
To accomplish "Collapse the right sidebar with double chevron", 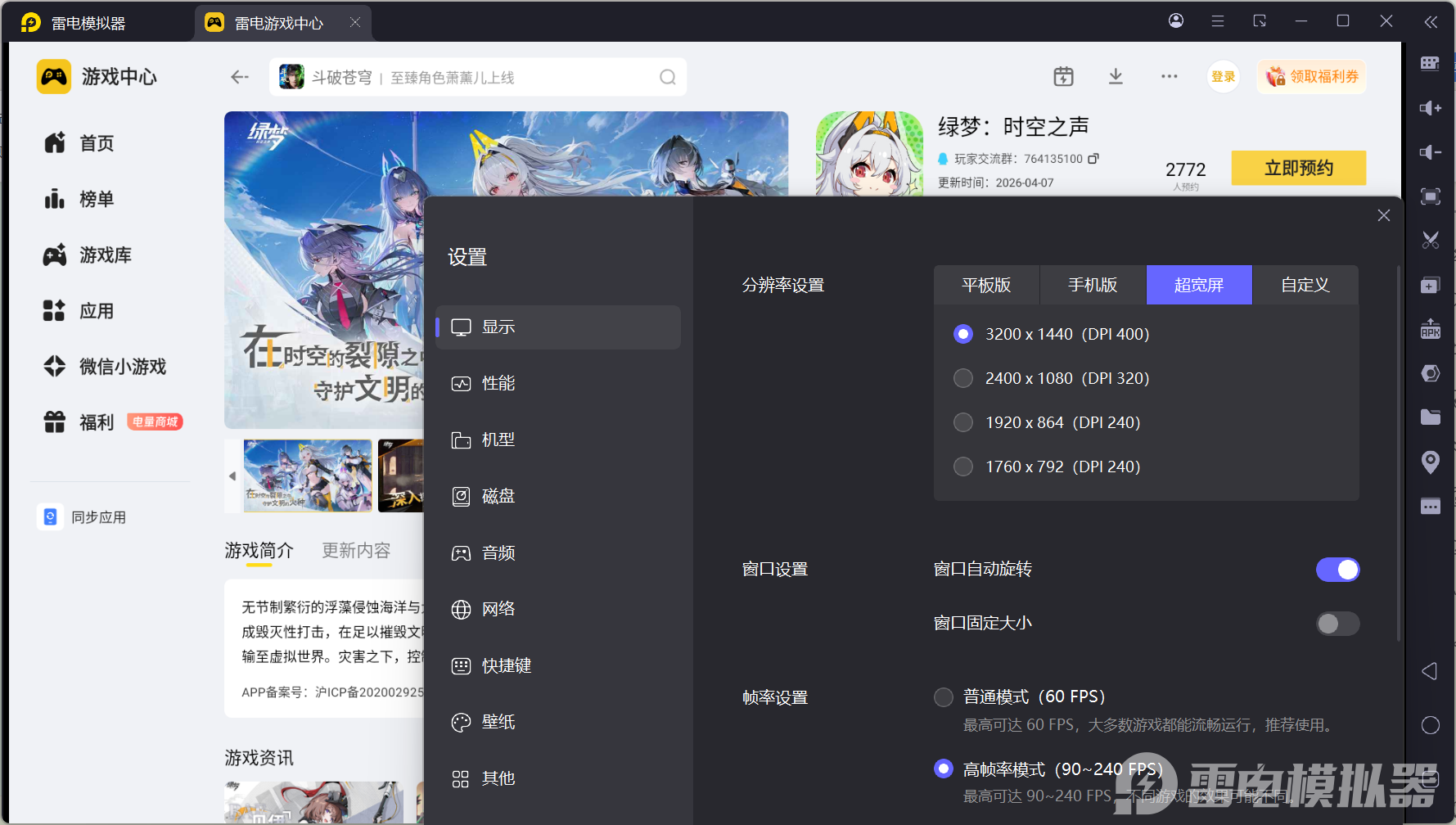I will coord(1430,22).
